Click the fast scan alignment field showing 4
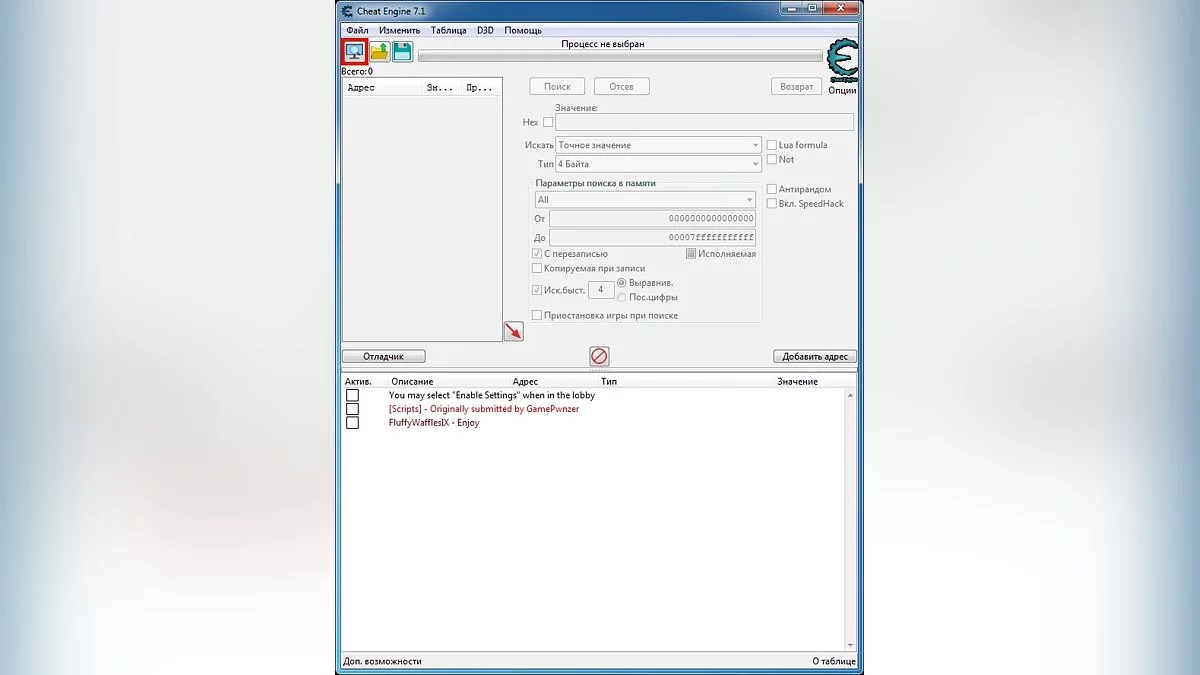1200x675 pixels. tap(601, 290)
